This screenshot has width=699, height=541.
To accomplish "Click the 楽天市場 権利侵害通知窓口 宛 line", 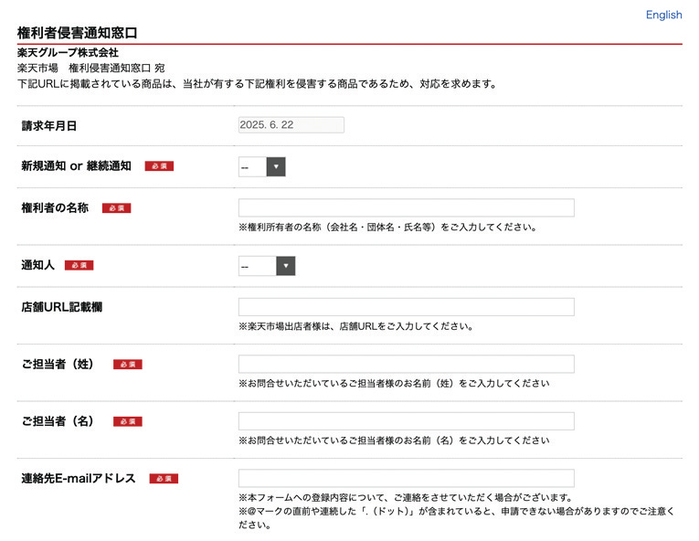I will point(91,68).
